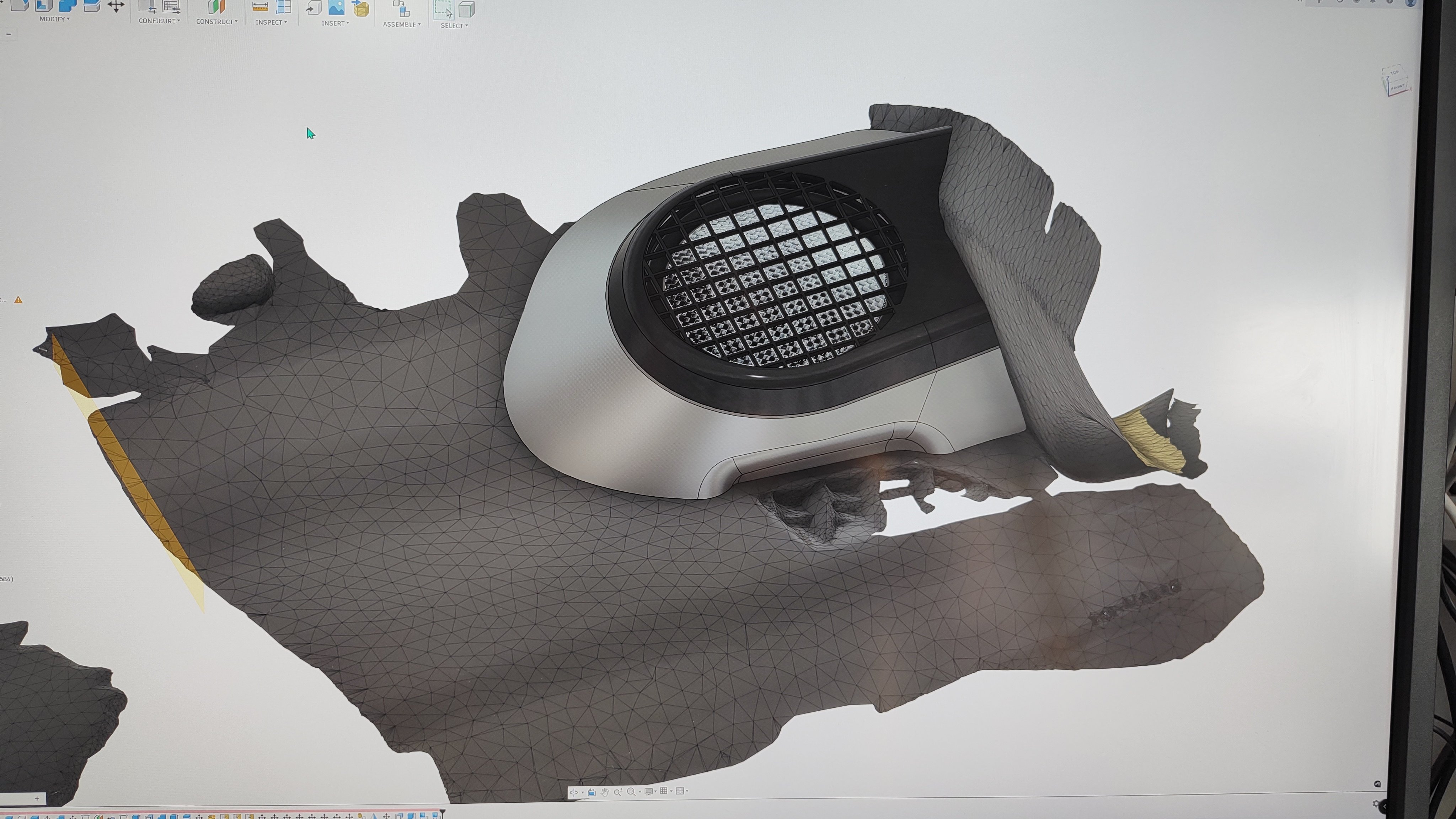Click the Insert Canvas image icon
1456x819 pixels.
(336, 7)
